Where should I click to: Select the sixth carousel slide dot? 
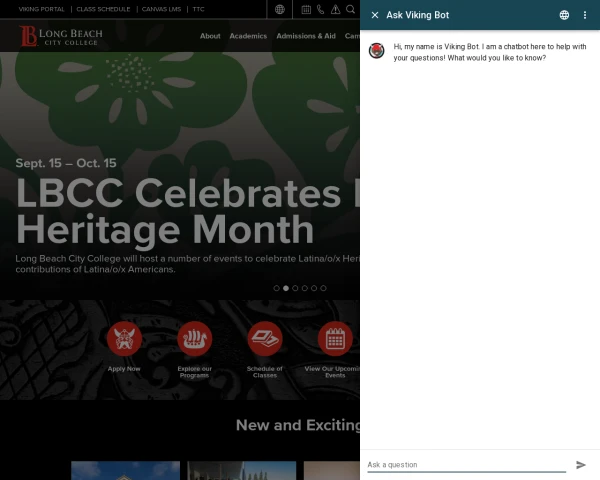[x=323, y=288]
